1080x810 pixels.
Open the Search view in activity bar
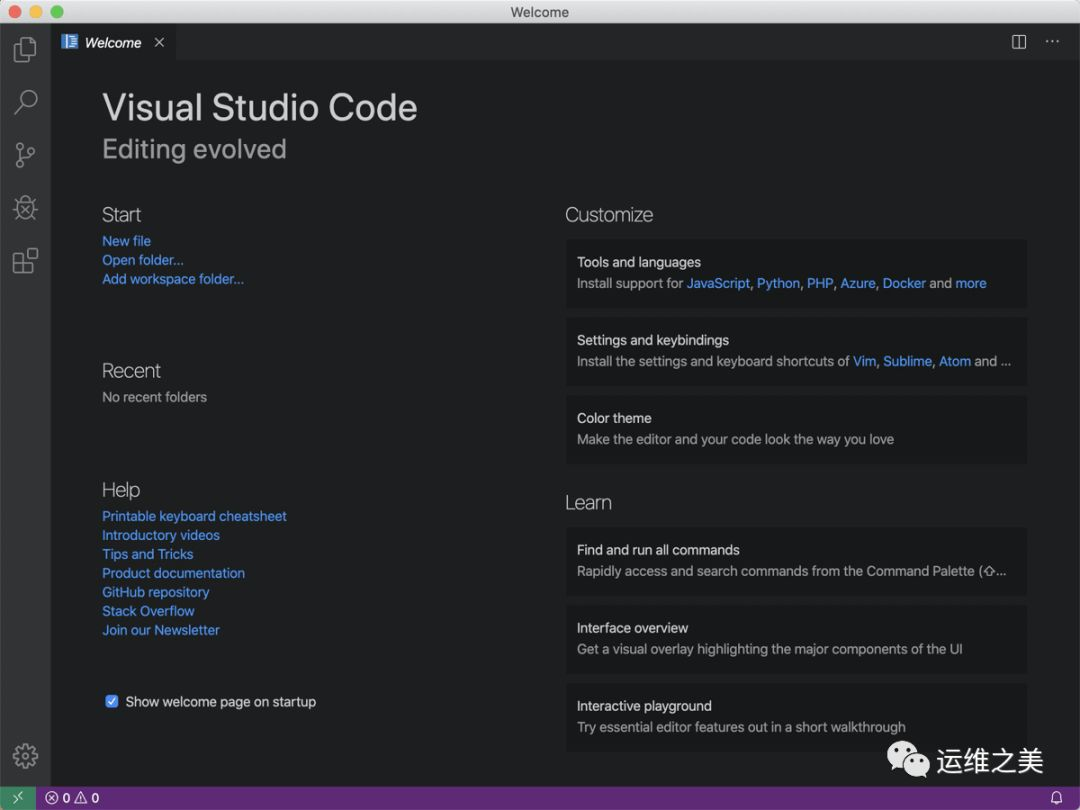[25, 102]
